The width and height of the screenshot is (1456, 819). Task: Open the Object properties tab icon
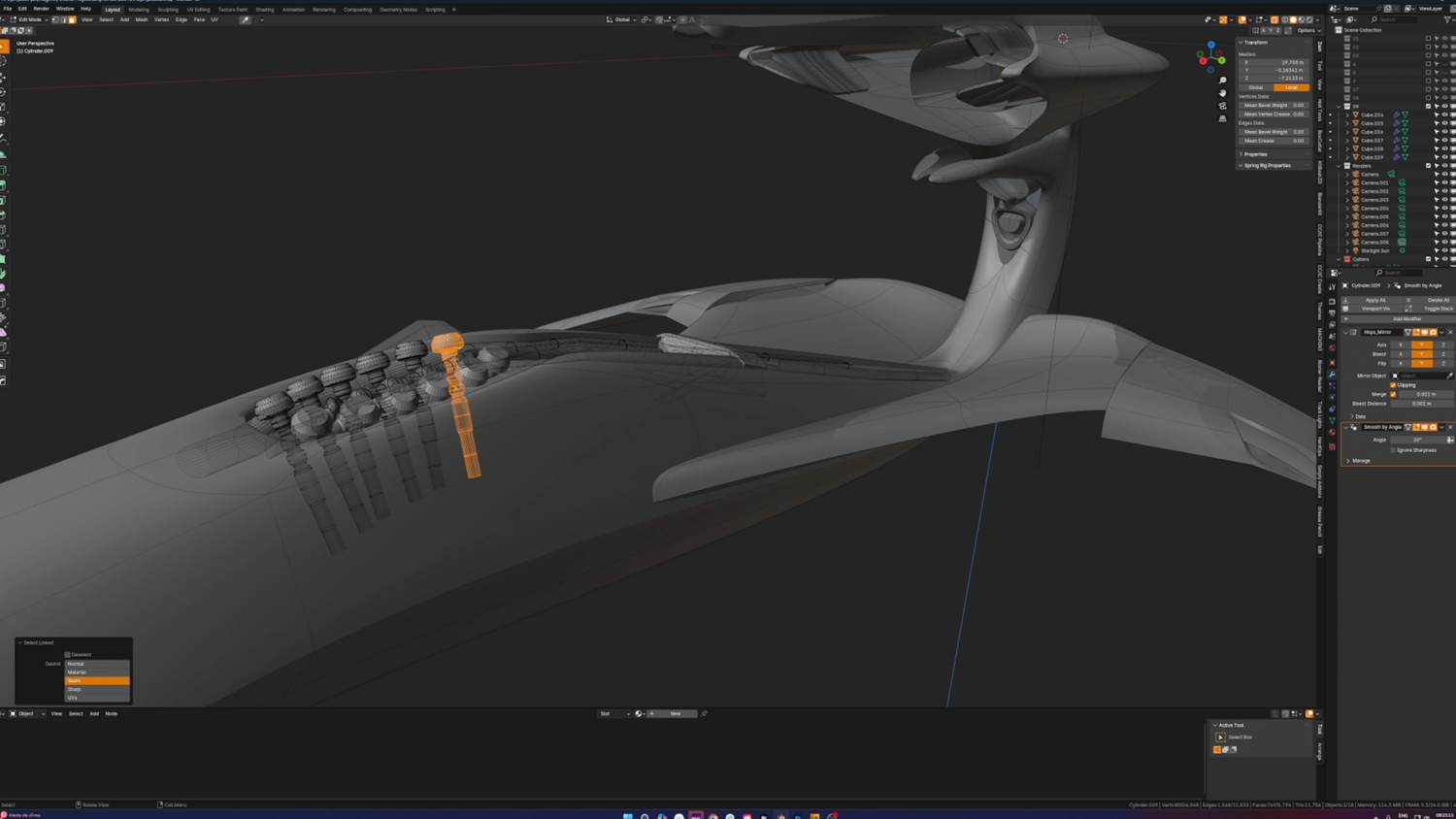point(1332,361)
